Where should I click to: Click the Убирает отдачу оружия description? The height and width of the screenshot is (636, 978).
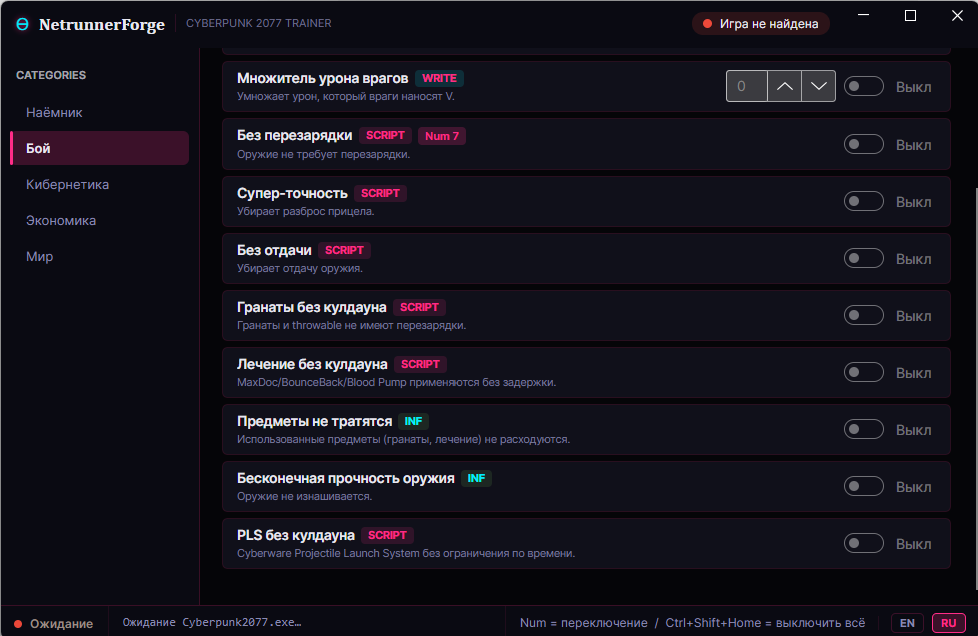[x=300, y=269]
